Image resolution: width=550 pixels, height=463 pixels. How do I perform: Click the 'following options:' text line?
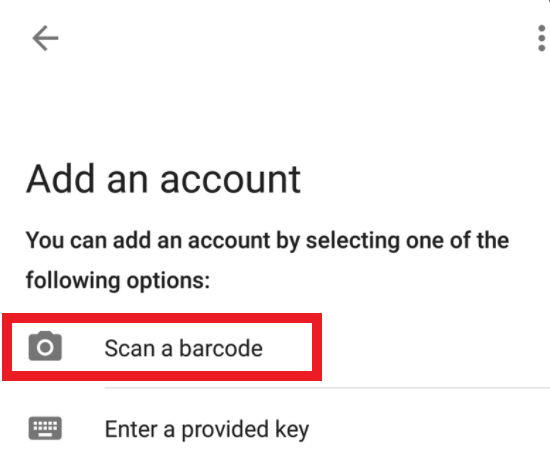[118, 281]
